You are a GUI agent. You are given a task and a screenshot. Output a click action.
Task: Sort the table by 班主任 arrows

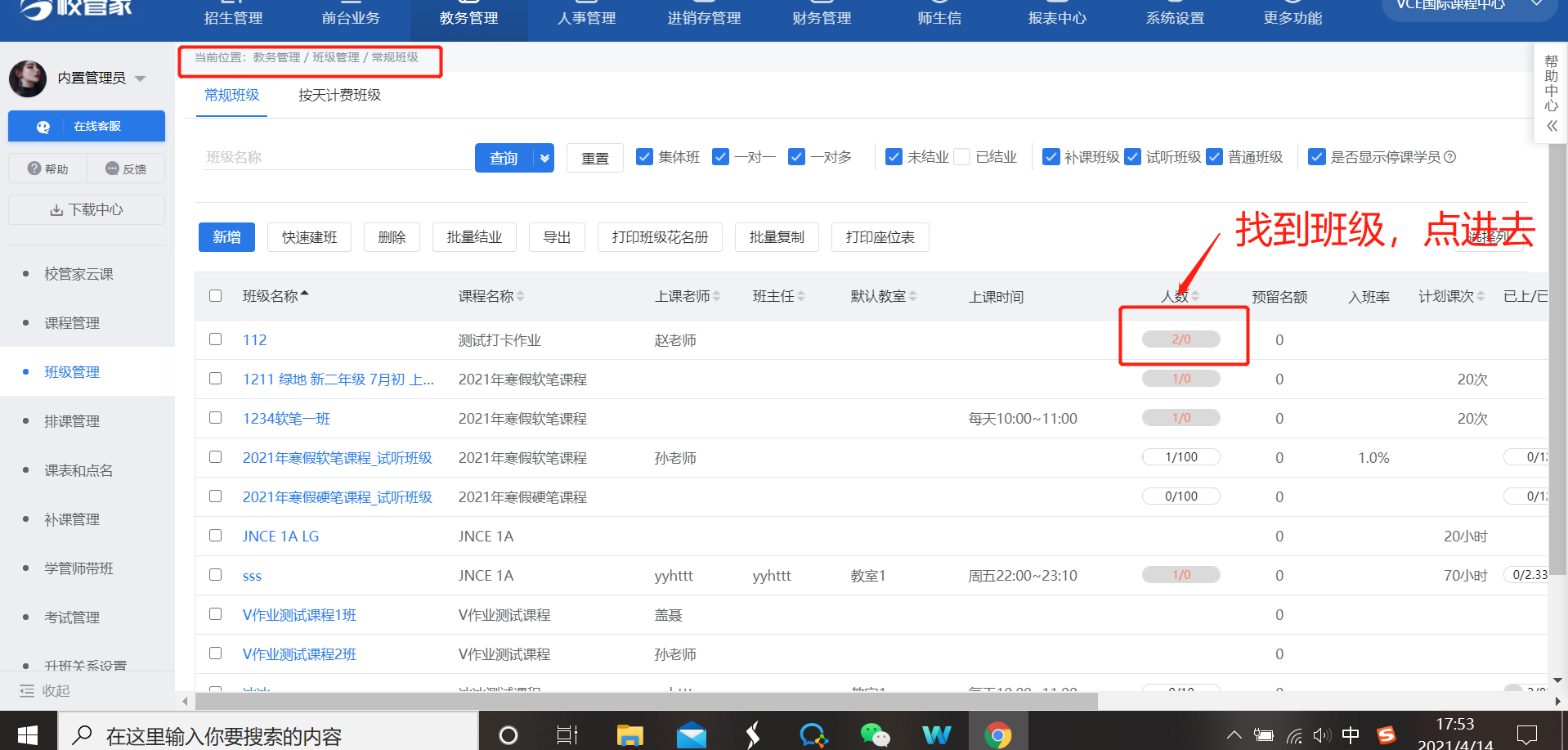click(801, 296)
